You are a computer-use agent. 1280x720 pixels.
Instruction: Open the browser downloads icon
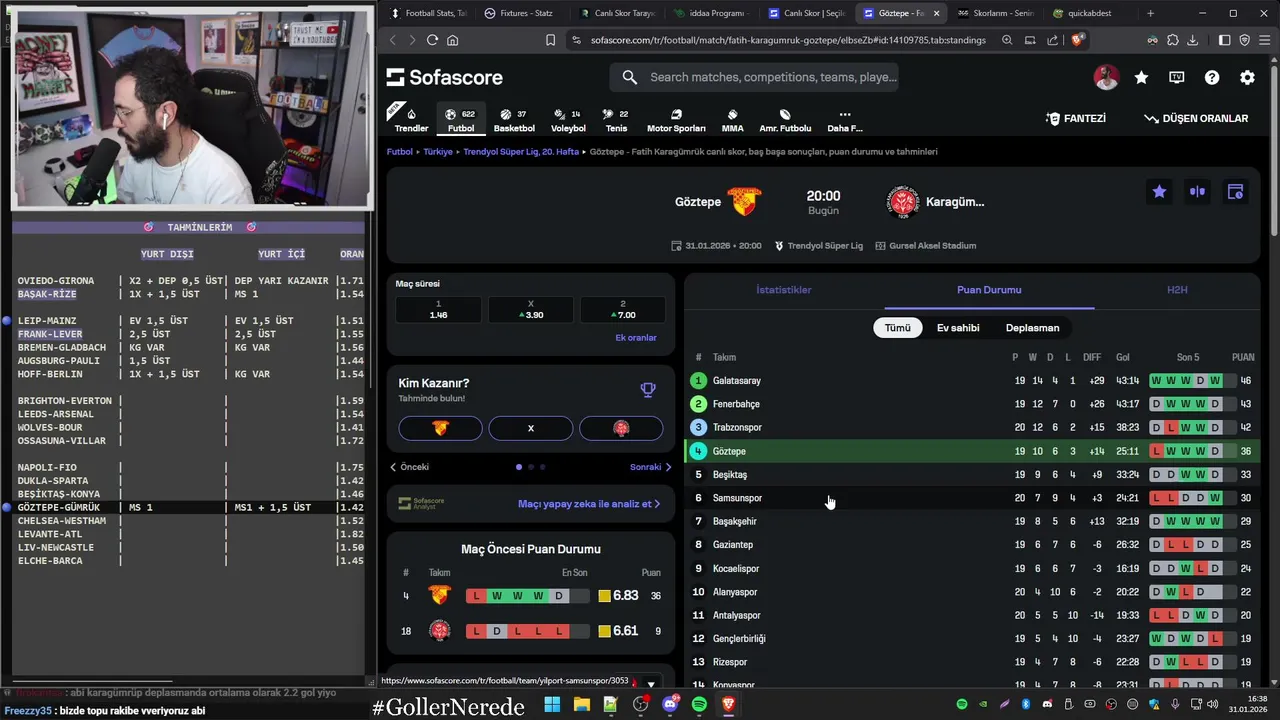point(1192,40)
